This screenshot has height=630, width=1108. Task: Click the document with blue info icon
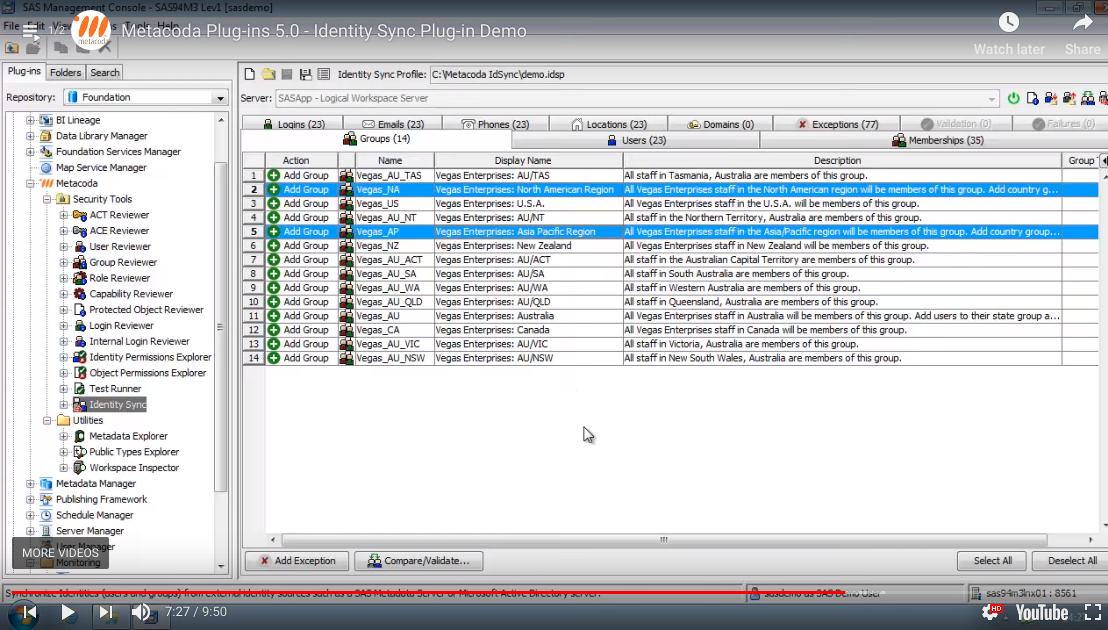(x=1032, y=98)
